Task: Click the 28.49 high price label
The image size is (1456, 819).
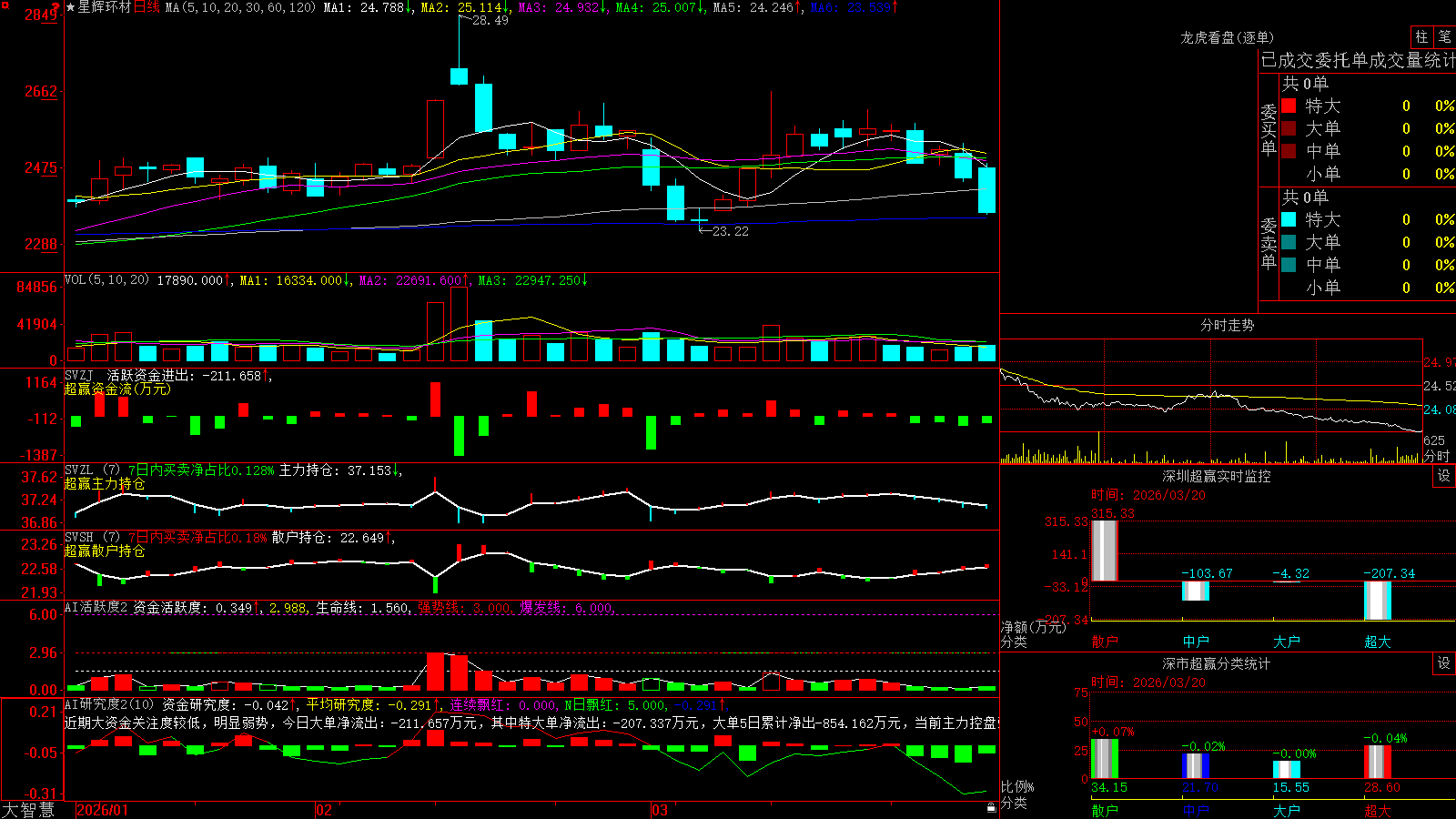Action: [490, 20]
